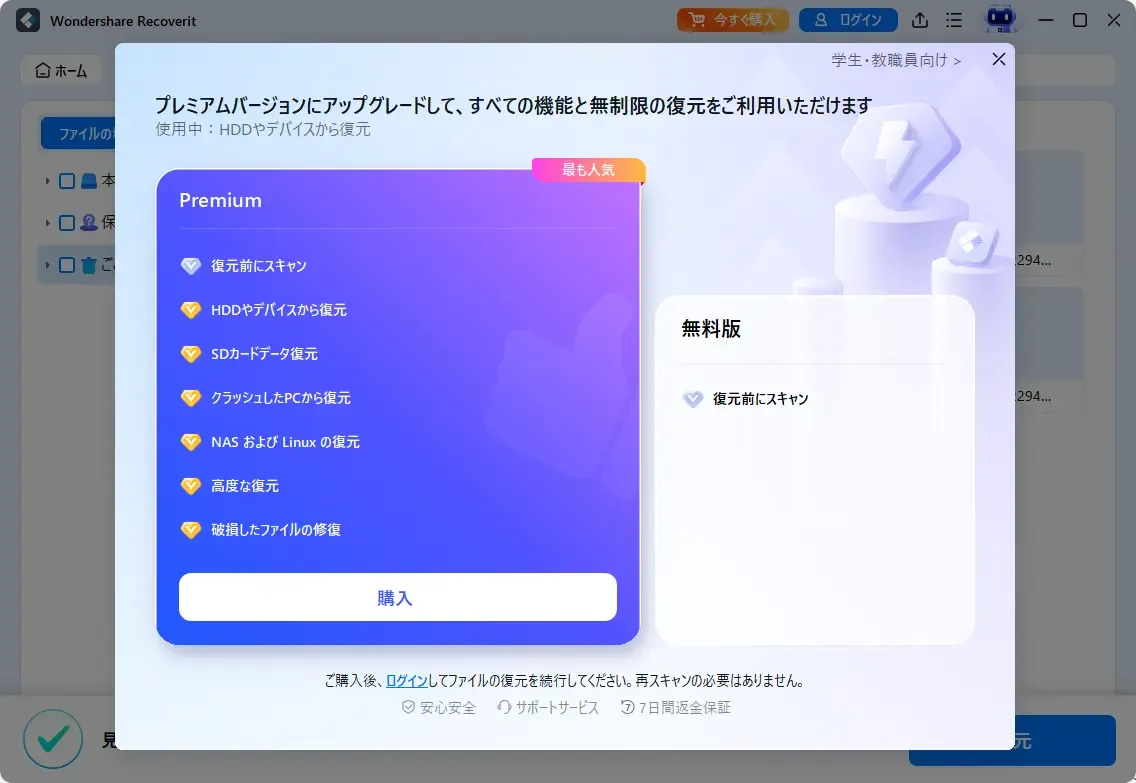Click gold diamond beside SDカードデータ復元
This screenshot has width=1136, height=783.
click(191, 353)
